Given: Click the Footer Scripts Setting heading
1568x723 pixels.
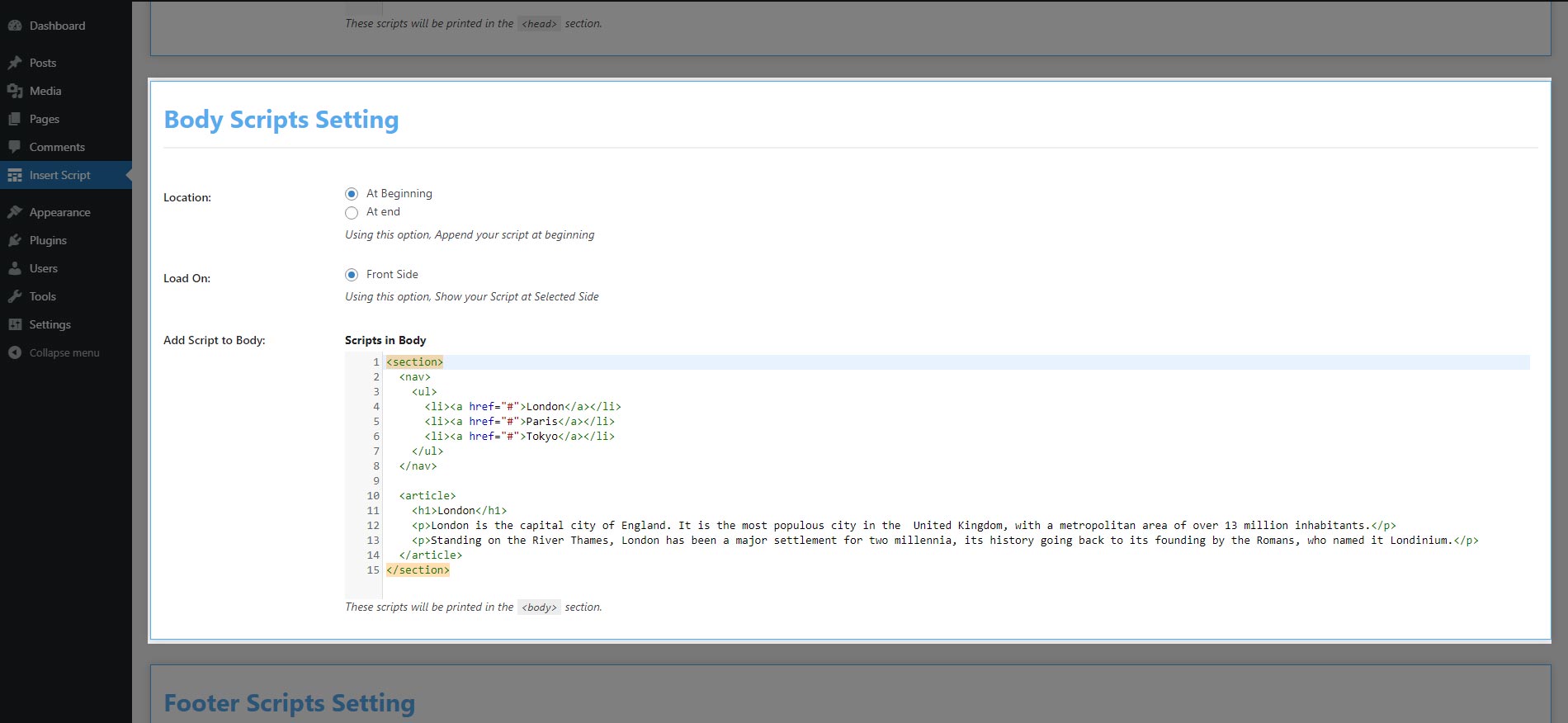Looking at the screenshot, I should click(290, 703).
